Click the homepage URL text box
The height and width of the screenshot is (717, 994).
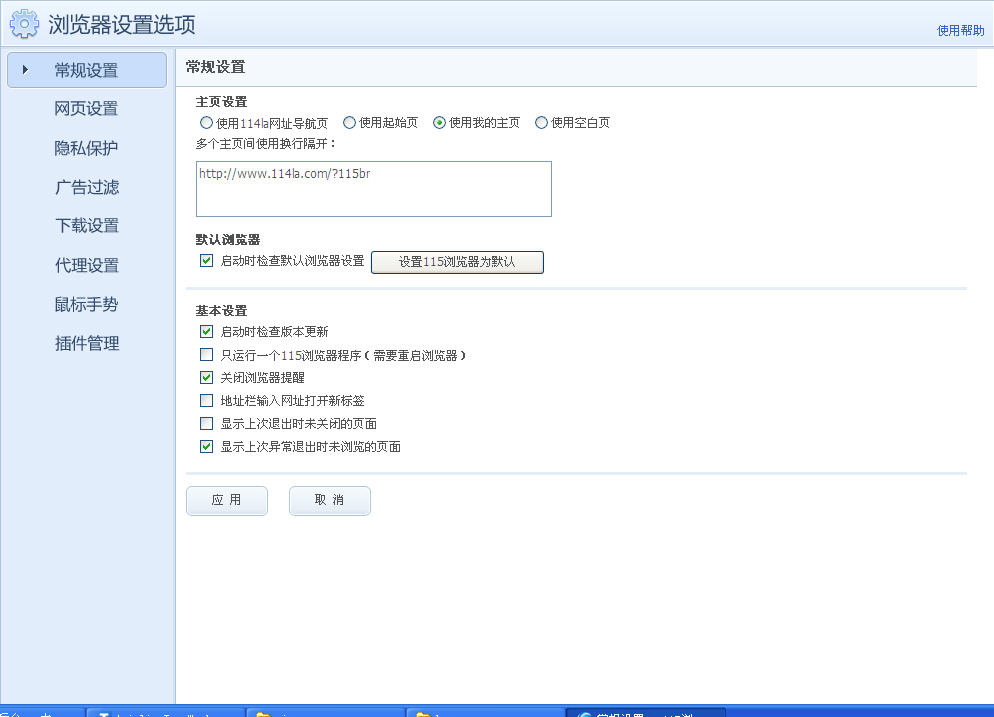(373, 189)
